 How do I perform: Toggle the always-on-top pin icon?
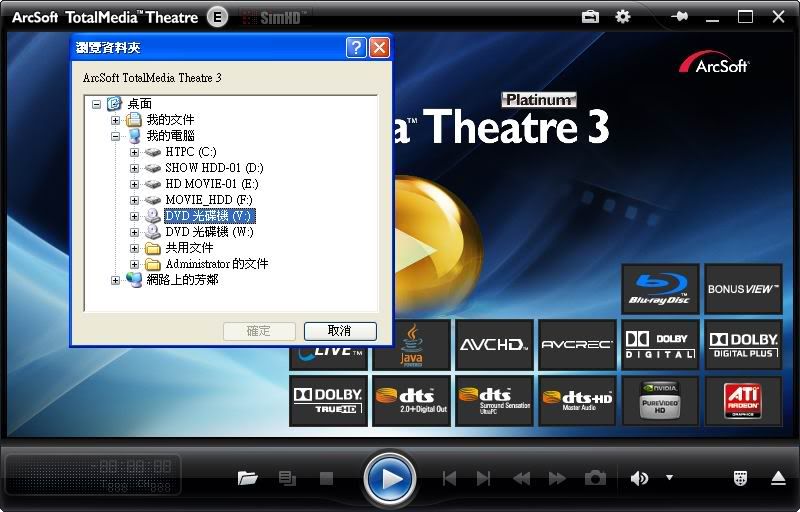pos(680,17)
